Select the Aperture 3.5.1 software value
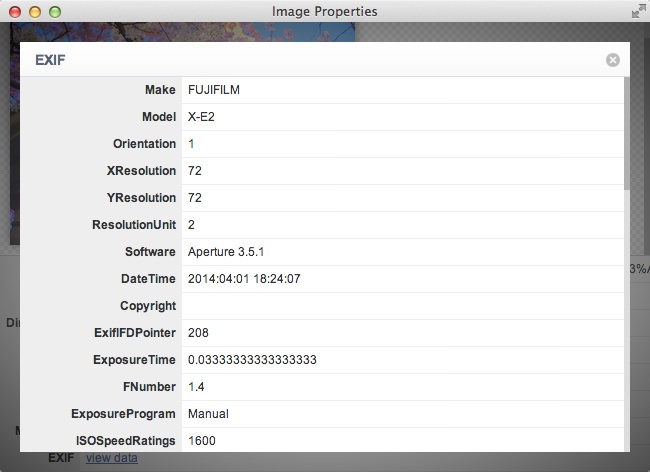This screenshot has height=472, width=650. (226, 252)
